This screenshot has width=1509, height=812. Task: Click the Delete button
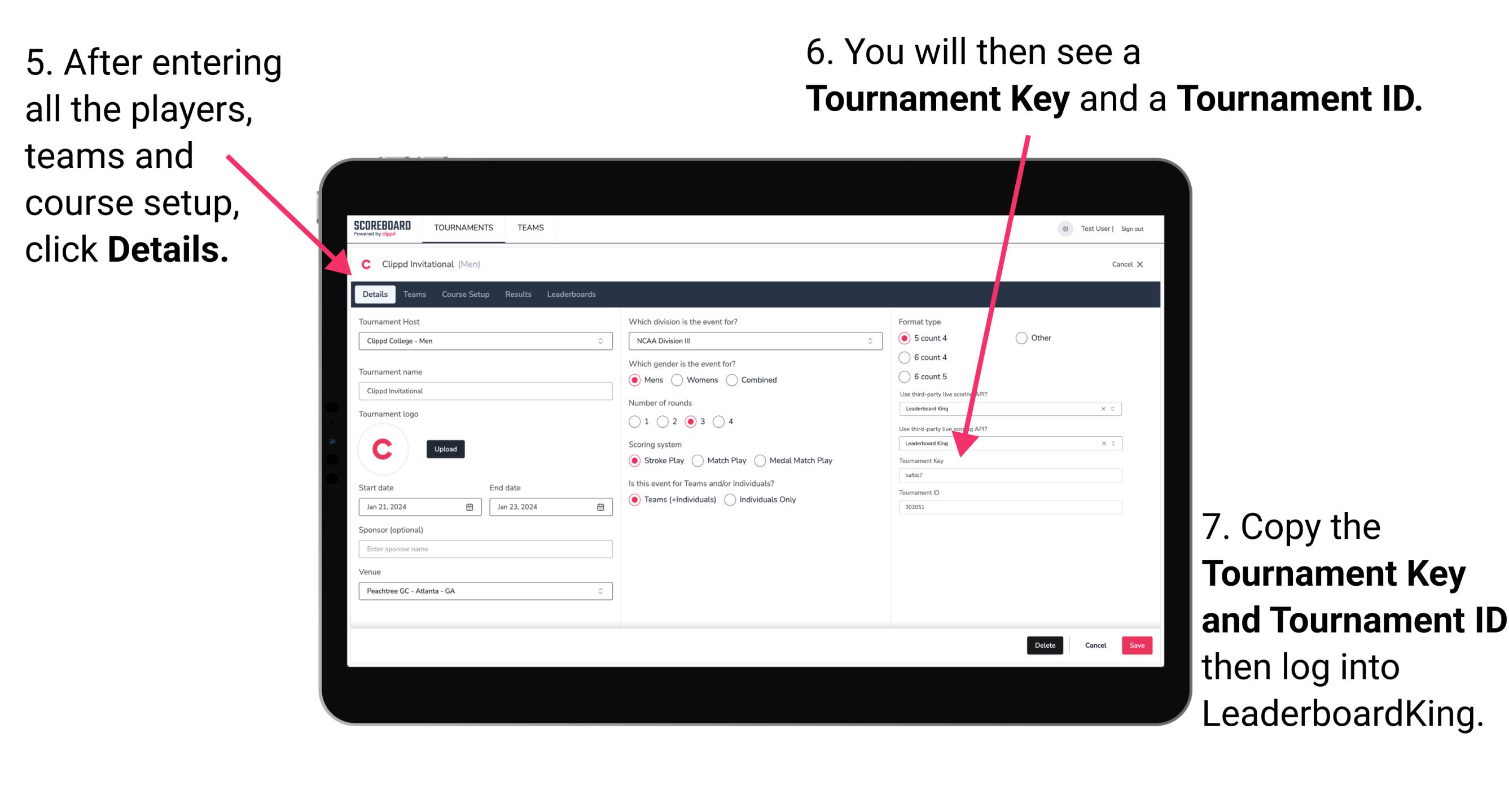(1043, 645)
